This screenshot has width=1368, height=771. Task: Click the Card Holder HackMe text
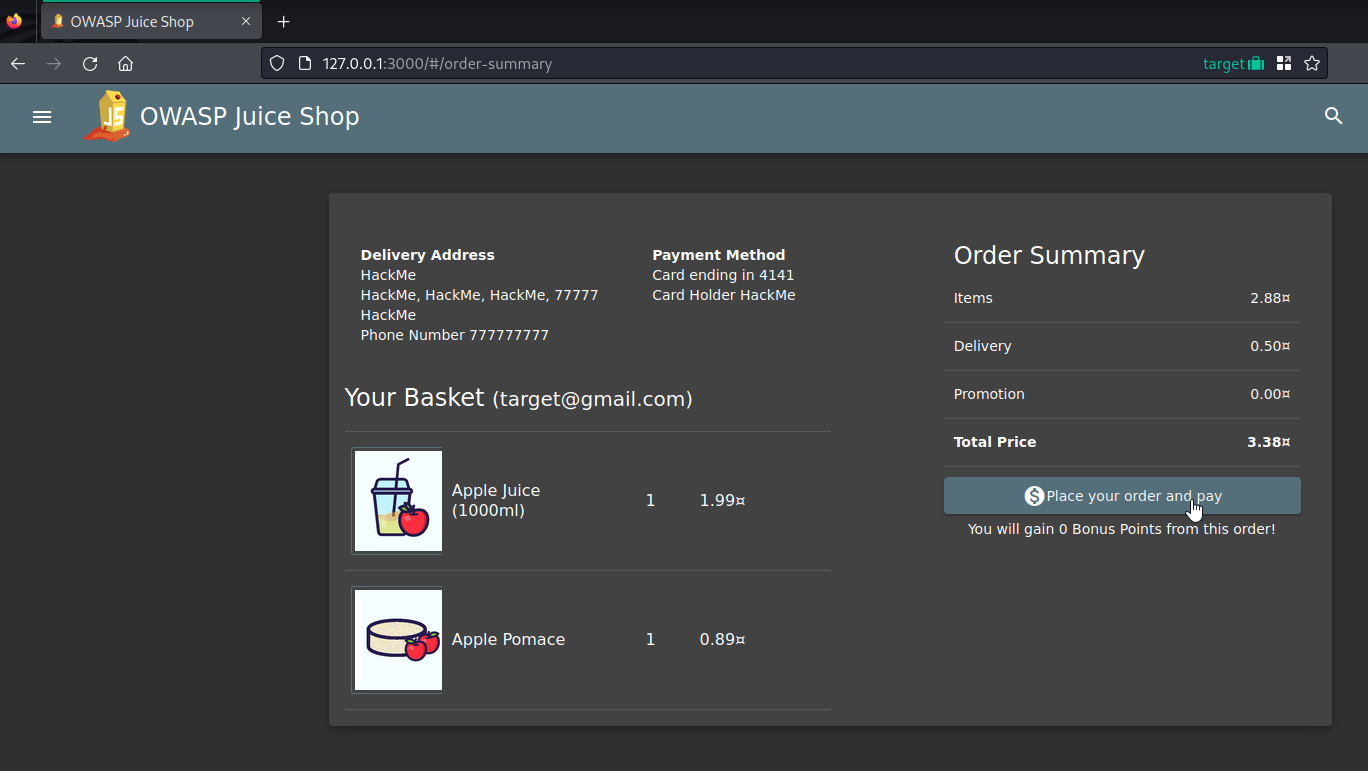(724, 295)
